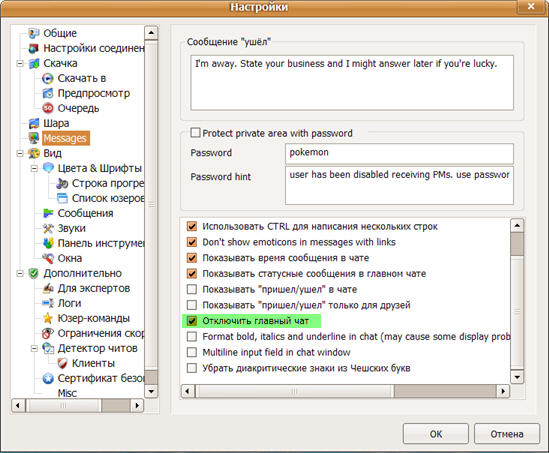Enable Protect private area with password
Image resolution: width=549 pixels, height=453 pixels.
pyautogui.click(x=195, y=133)
